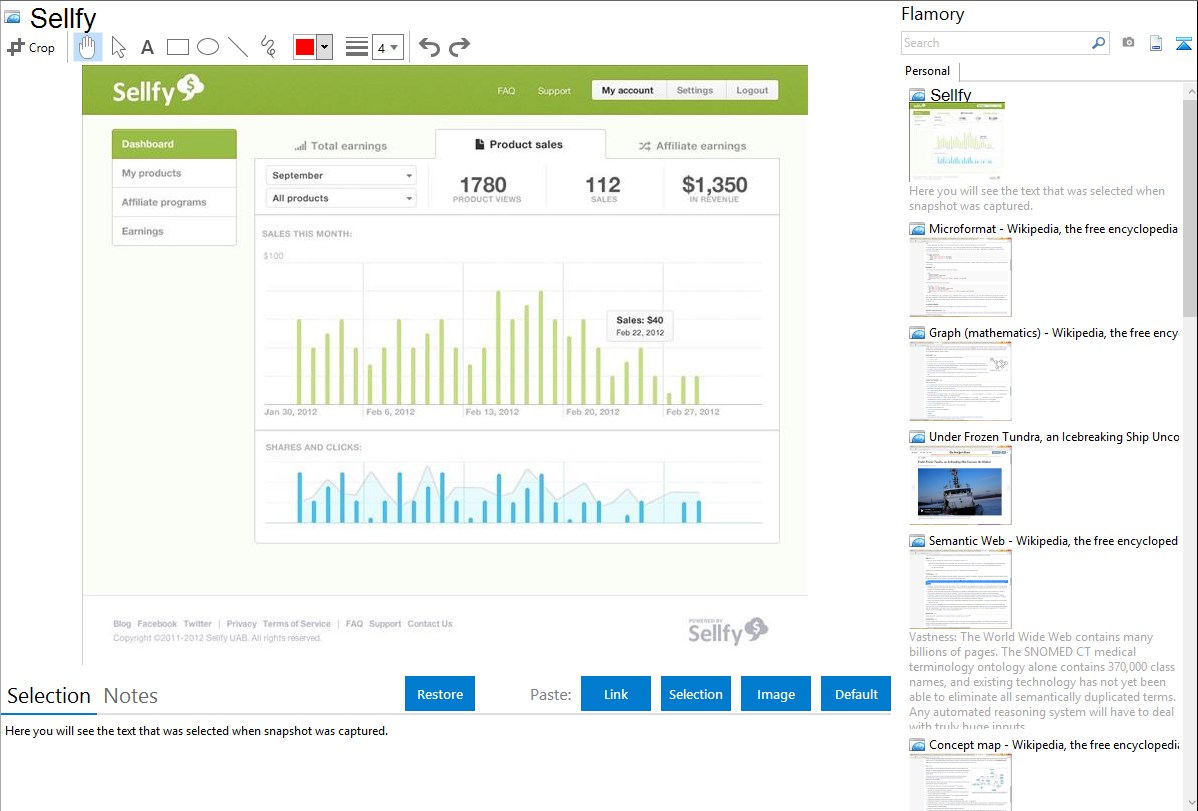The height and width of the screenshot is (811, 1198).
Task: Click the icon beside Microformat snapshot title
Action: click(x=917, y=229)
